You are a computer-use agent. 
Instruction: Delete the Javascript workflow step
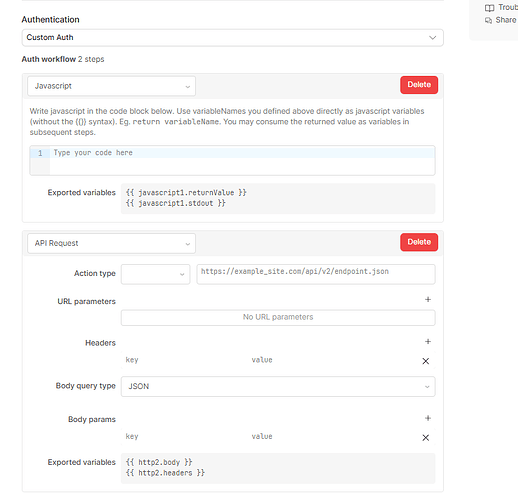tap(419, 85)
